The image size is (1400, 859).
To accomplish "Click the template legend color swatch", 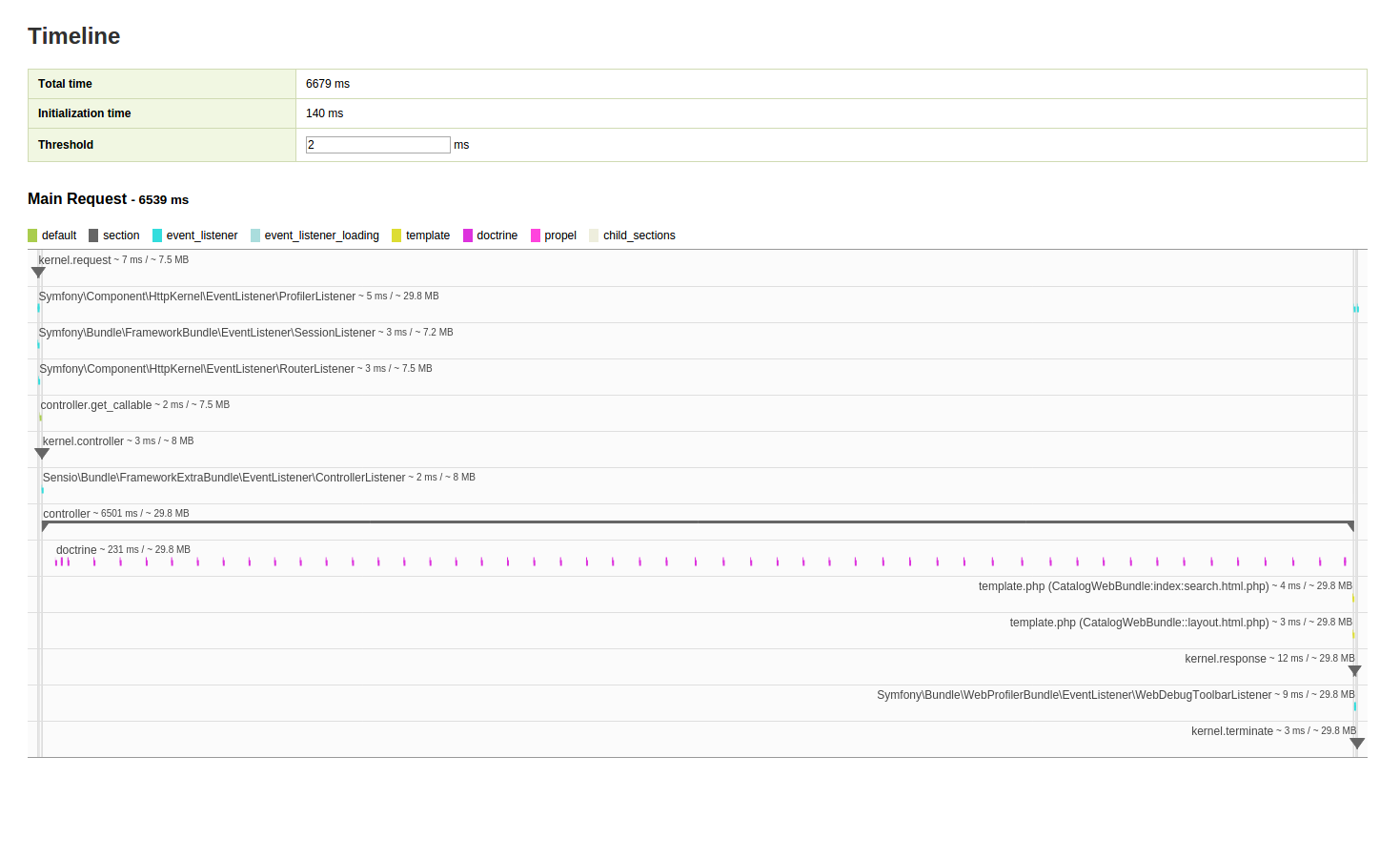I will (x=396, y=235).
